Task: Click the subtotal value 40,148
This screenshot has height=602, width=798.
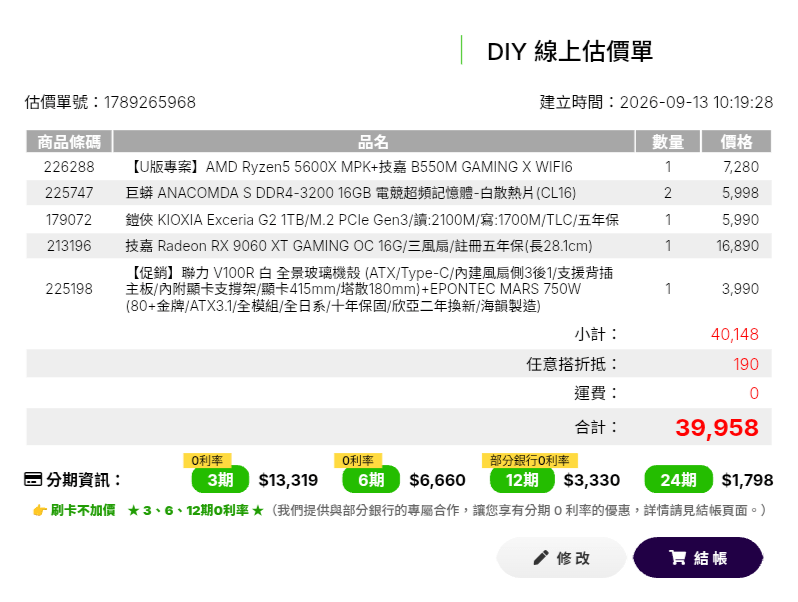Action: pos(735,334)
